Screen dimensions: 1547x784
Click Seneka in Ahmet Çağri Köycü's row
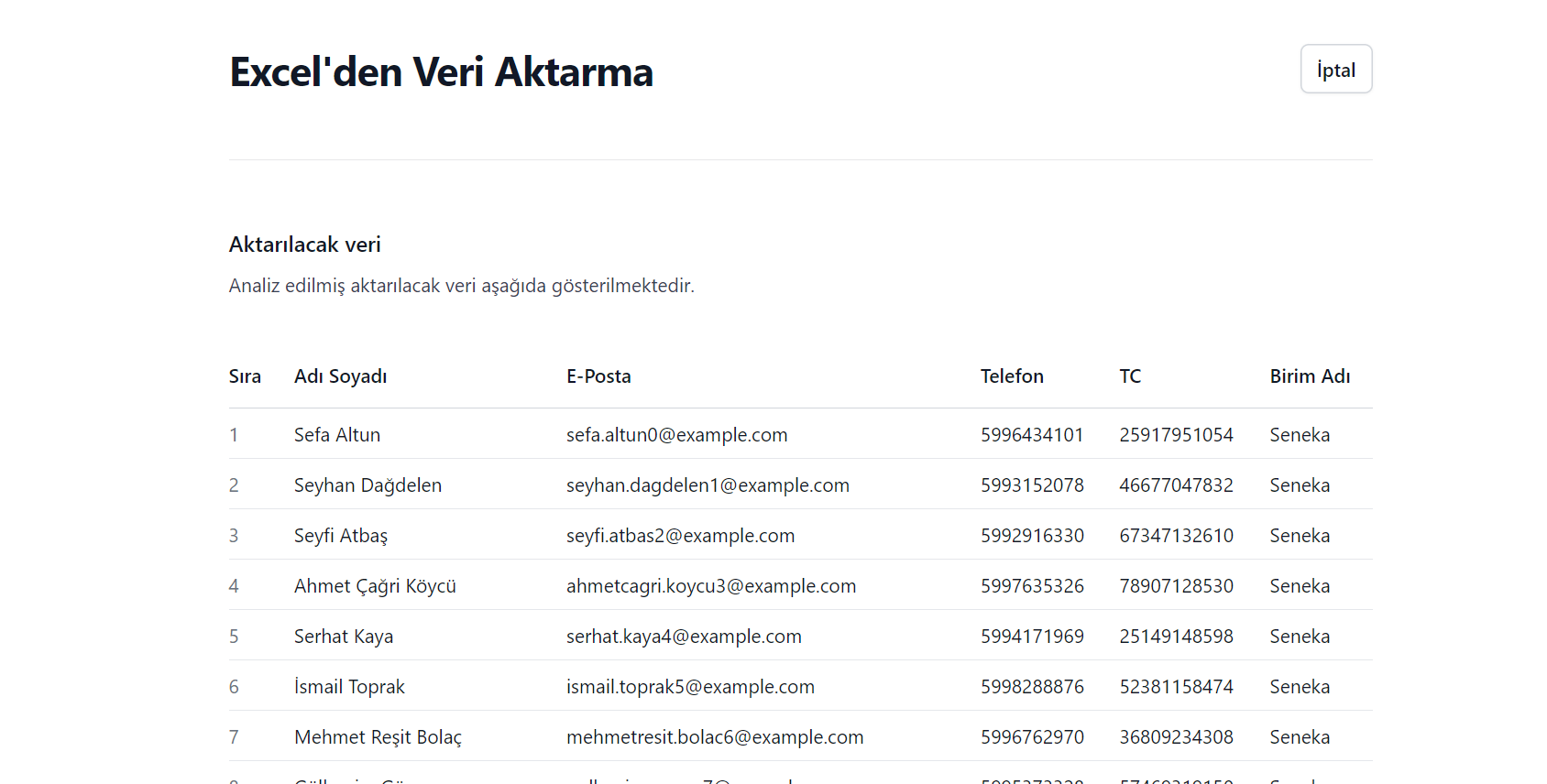point(1300,586)
